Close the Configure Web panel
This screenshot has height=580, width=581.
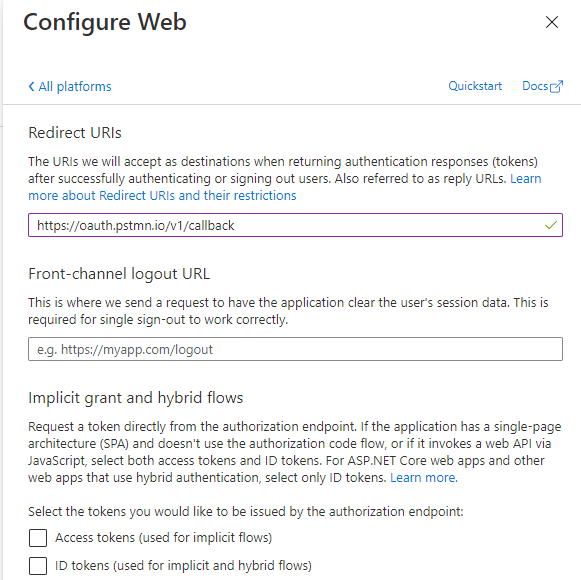coord(552,22)
